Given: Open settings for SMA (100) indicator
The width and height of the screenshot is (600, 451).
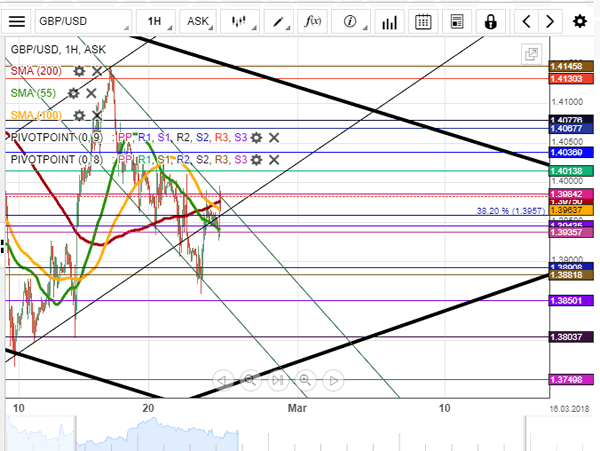Looking at the screenshot, I should [x=79, y=115].
